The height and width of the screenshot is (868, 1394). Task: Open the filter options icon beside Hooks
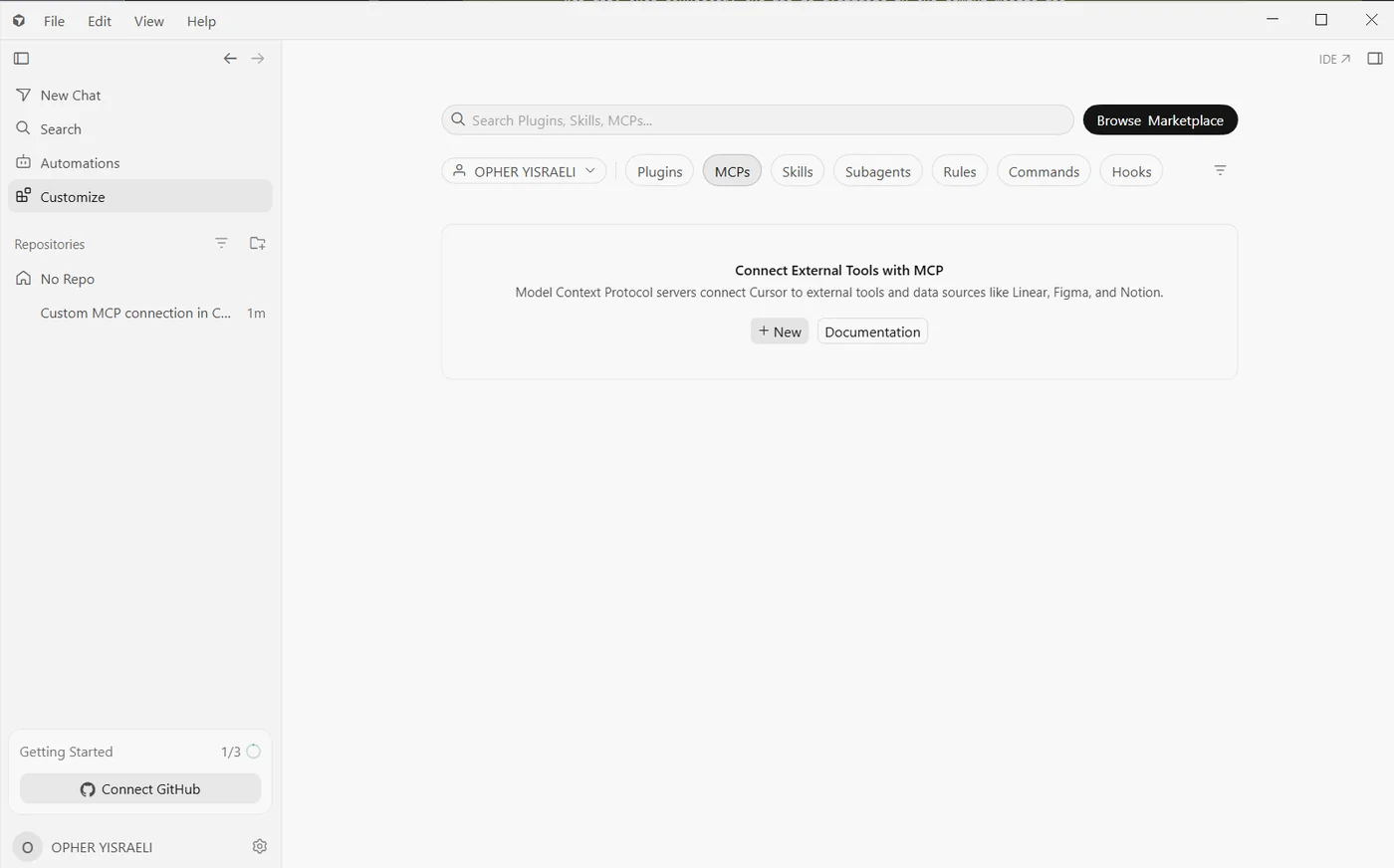pyautogui.click(x=1220, y=171)
